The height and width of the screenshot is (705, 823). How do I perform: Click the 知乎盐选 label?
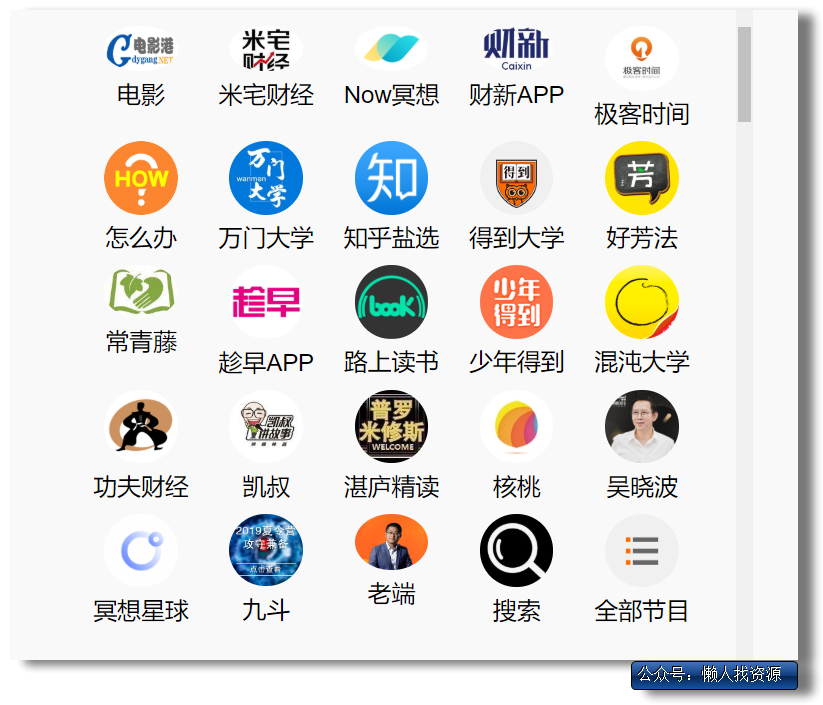[391, 238]
